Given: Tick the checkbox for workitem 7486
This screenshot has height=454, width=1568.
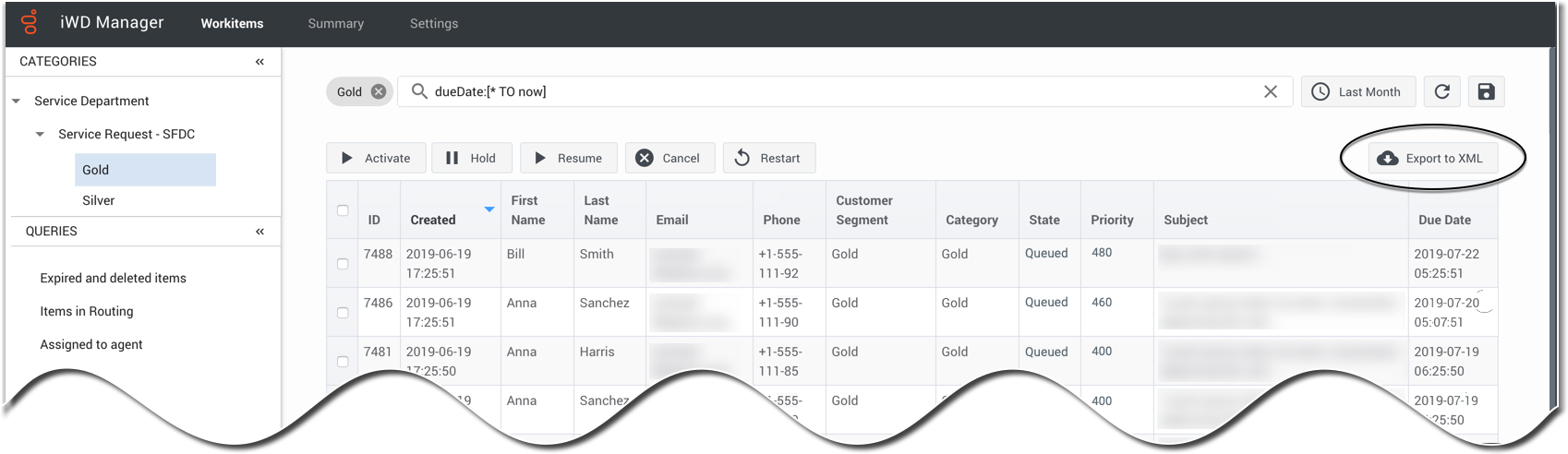Looking at the screenshot, I should 343,313.
